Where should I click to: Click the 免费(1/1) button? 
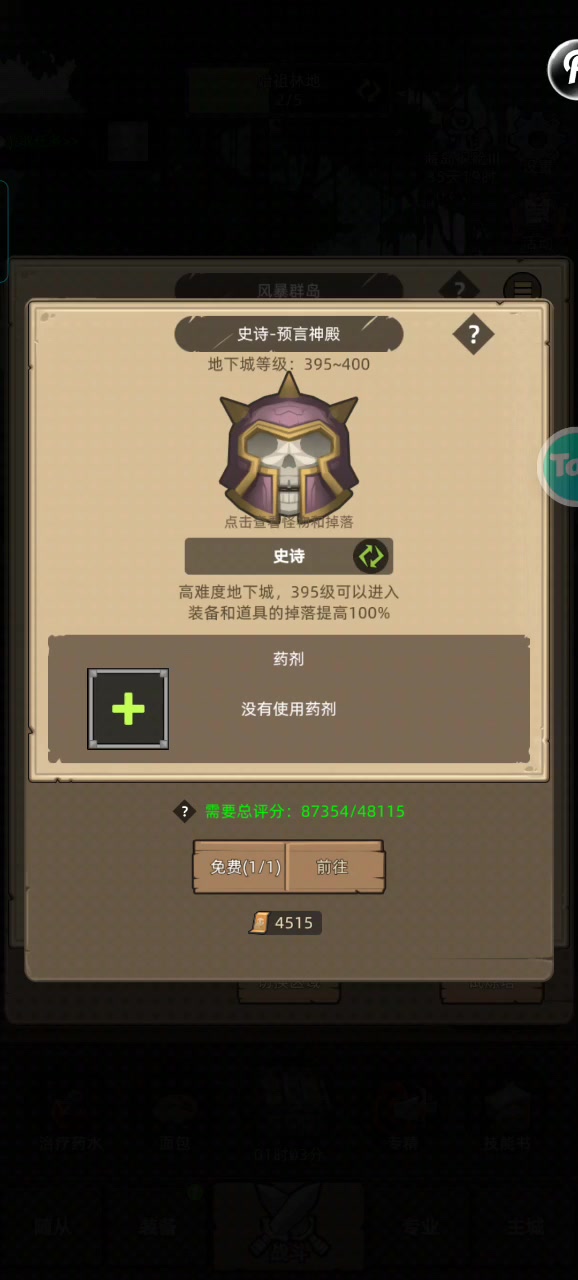click(x=240, y=867)
